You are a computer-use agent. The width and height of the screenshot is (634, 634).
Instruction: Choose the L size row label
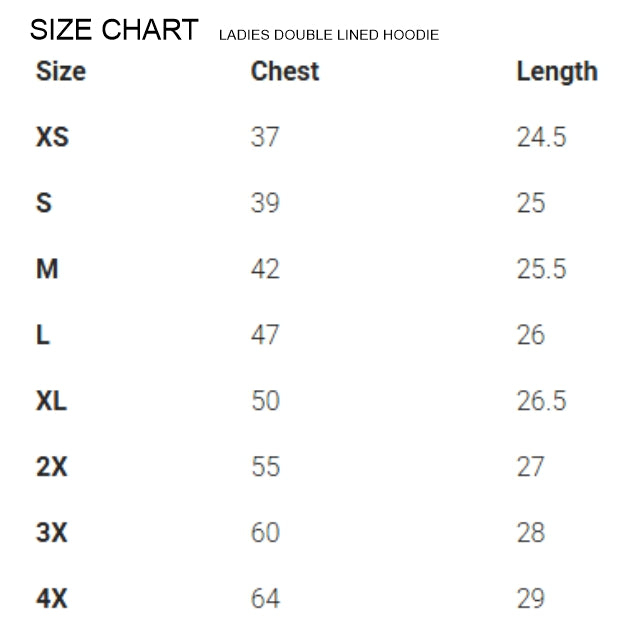43,335
